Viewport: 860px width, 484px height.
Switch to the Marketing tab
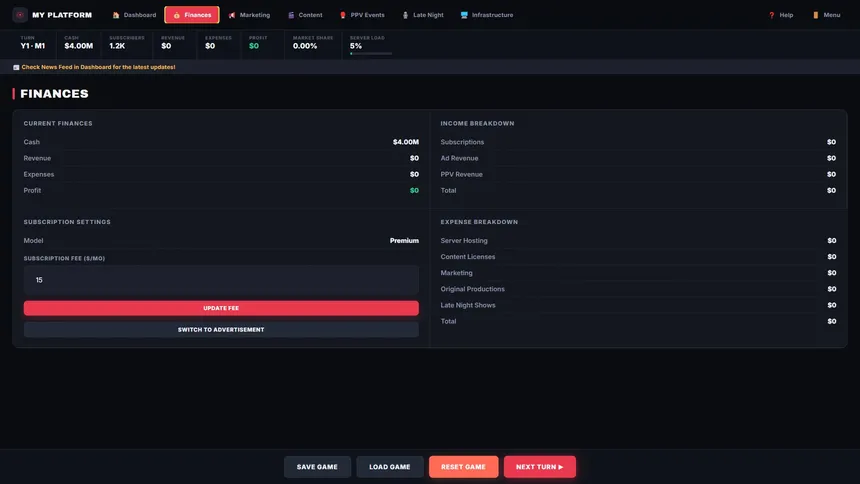(x=249, y=15)
